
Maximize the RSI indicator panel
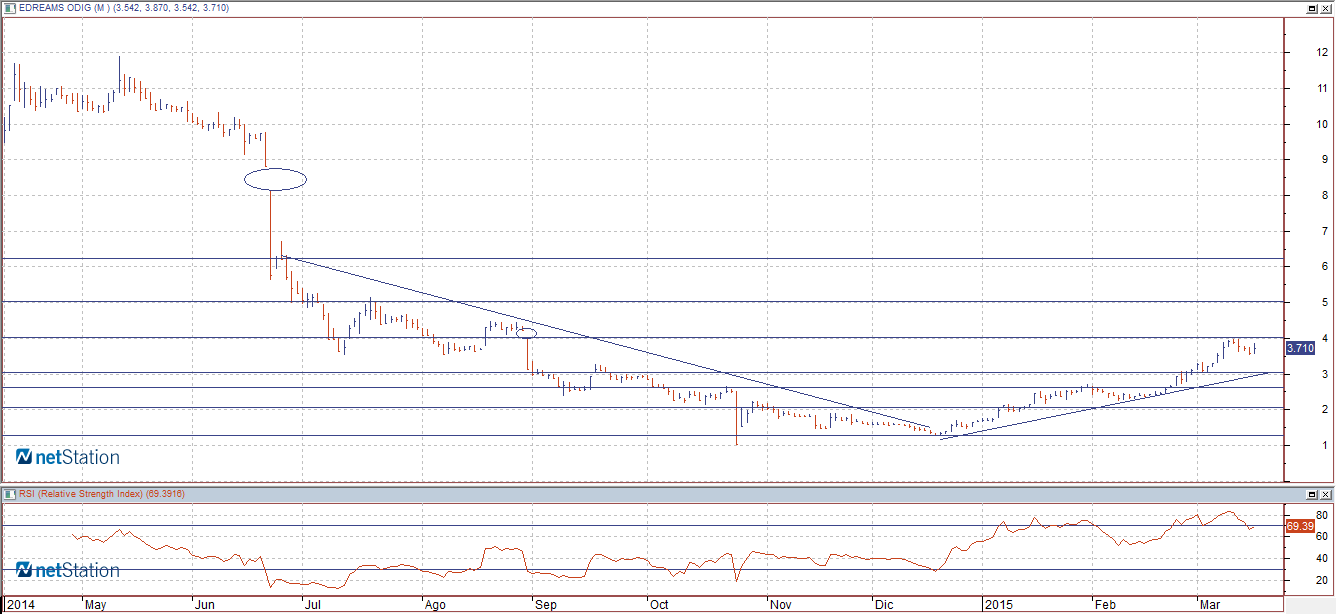pos(1312,494)
